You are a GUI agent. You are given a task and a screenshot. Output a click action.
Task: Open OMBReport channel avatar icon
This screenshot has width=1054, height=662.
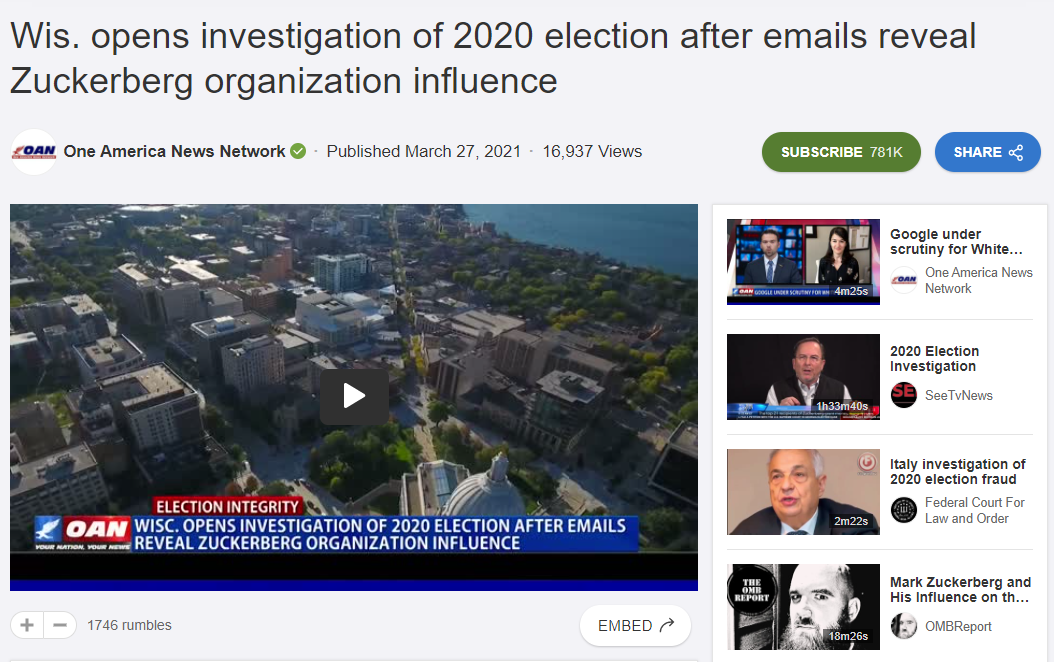point(903,626)
